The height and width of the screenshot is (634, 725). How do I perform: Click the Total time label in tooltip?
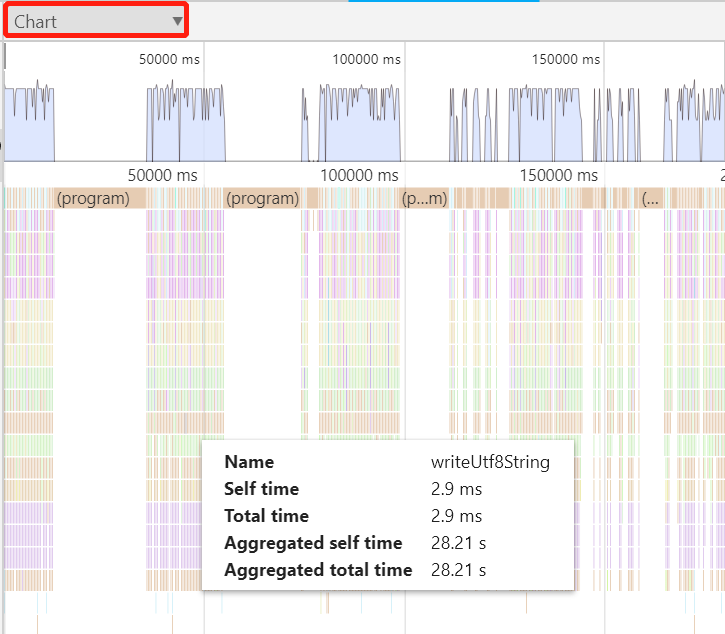tap(266, 516)
